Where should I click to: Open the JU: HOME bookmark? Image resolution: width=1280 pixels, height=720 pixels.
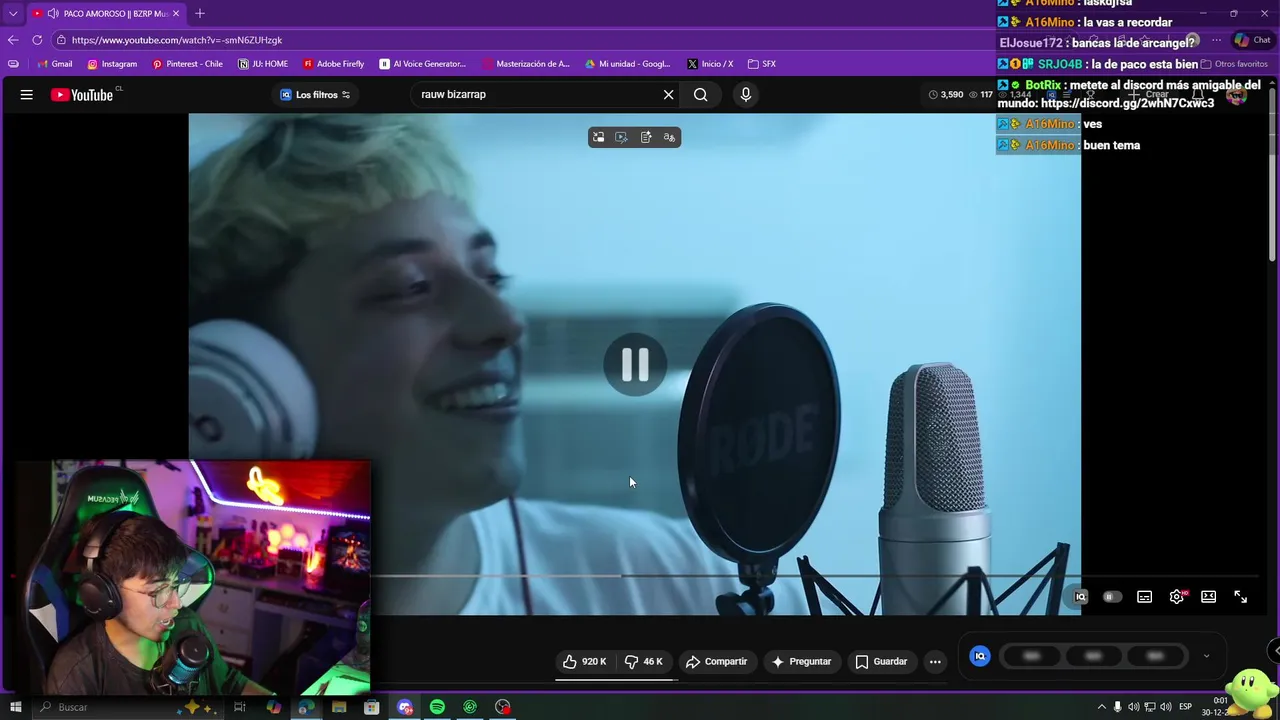pos(263,64)
